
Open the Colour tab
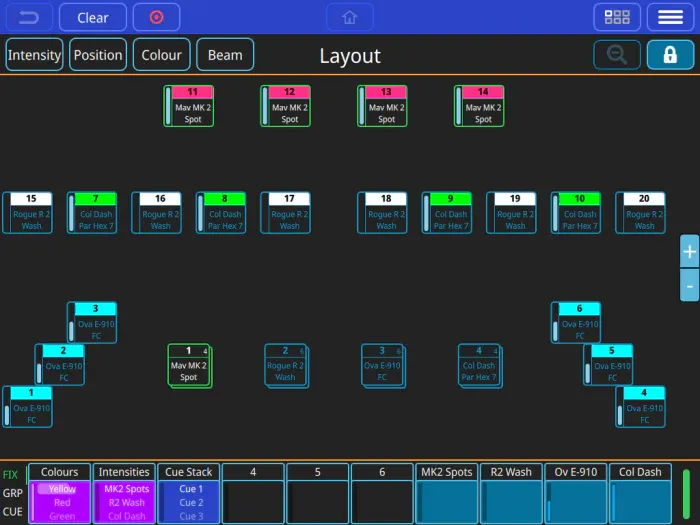point(162,55)
